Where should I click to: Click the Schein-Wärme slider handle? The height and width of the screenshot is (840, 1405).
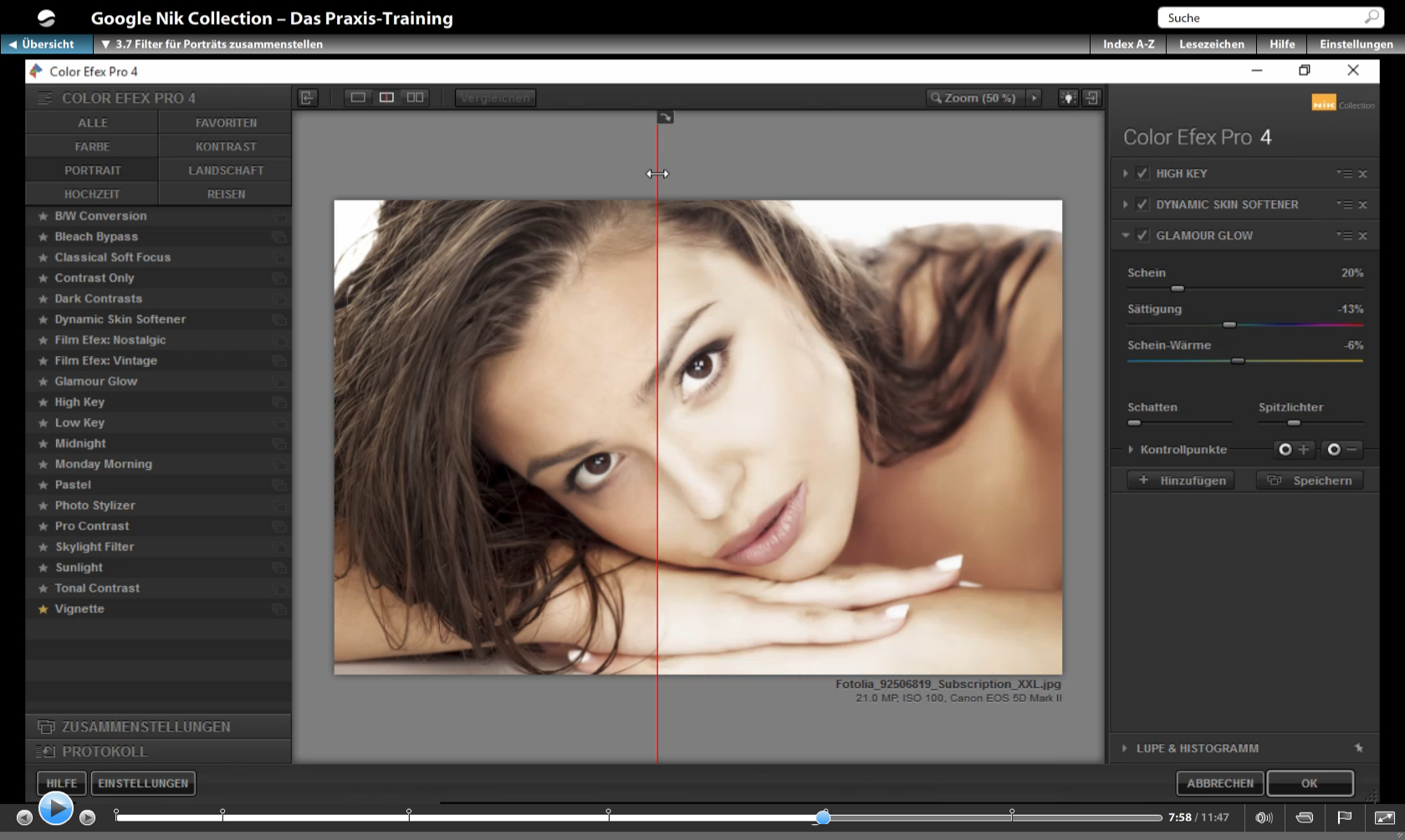(1238, 361)
